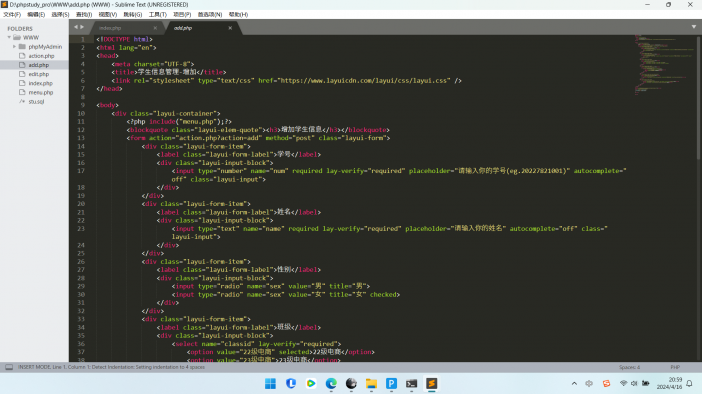Open the blue P app in taskbar
The height and width of the screenshot is (394, 702).
point(391,384)
